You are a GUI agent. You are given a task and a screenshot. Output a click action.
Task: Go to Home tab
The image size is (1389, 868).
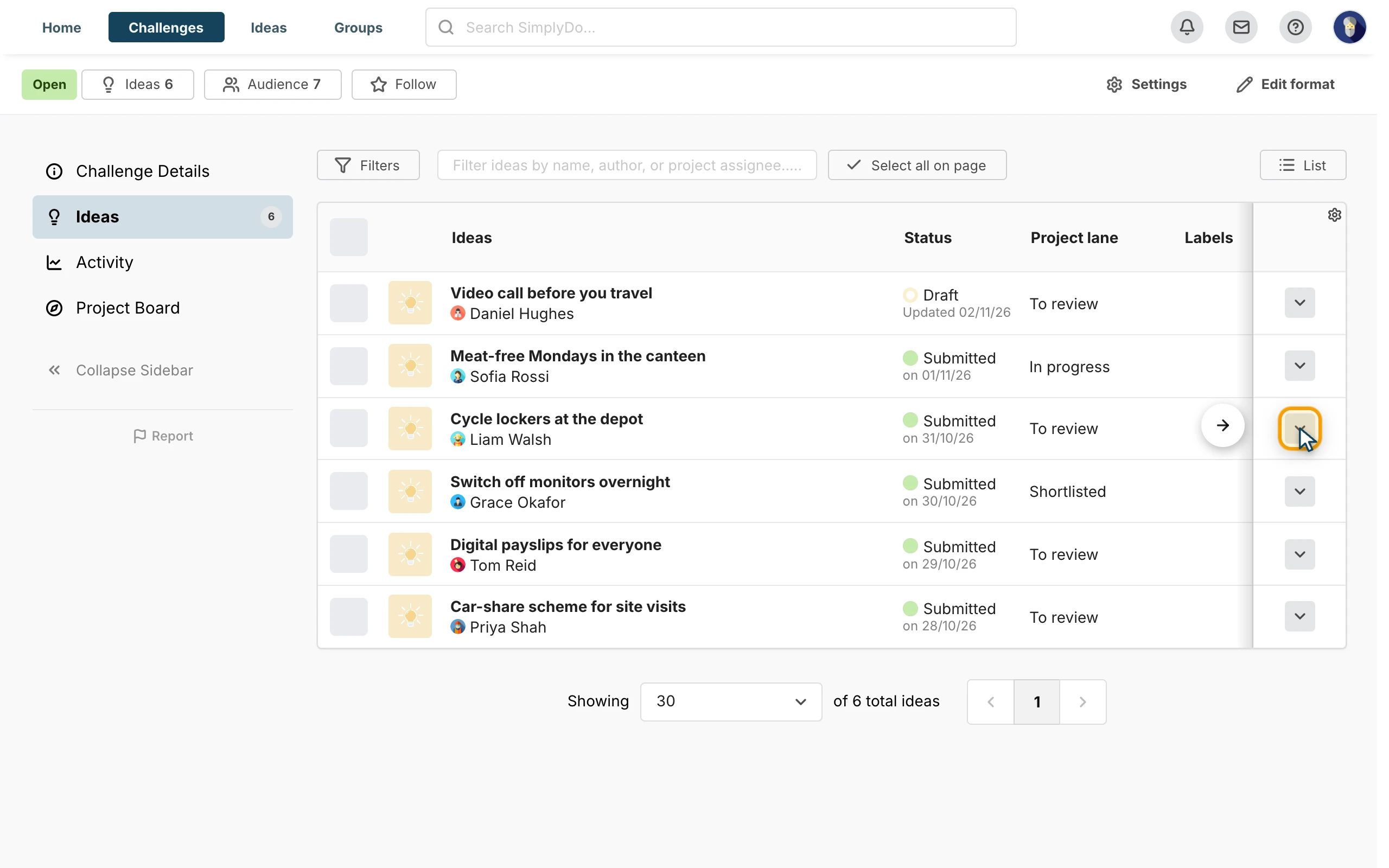pyautogui.click(x=61, y=27)
